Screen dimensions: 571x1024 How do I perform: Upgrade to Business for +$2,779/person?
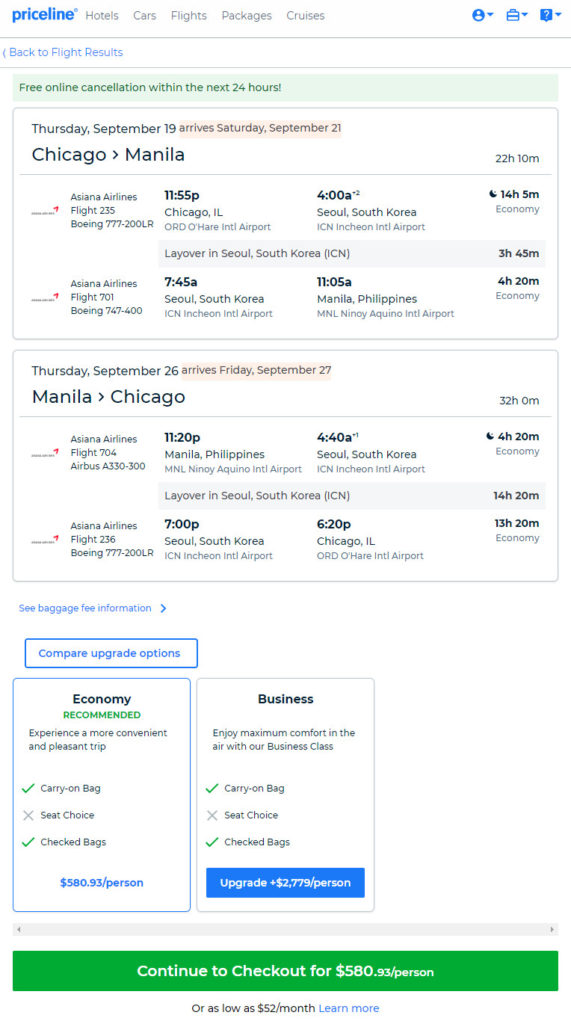click(x=286, y=882)
